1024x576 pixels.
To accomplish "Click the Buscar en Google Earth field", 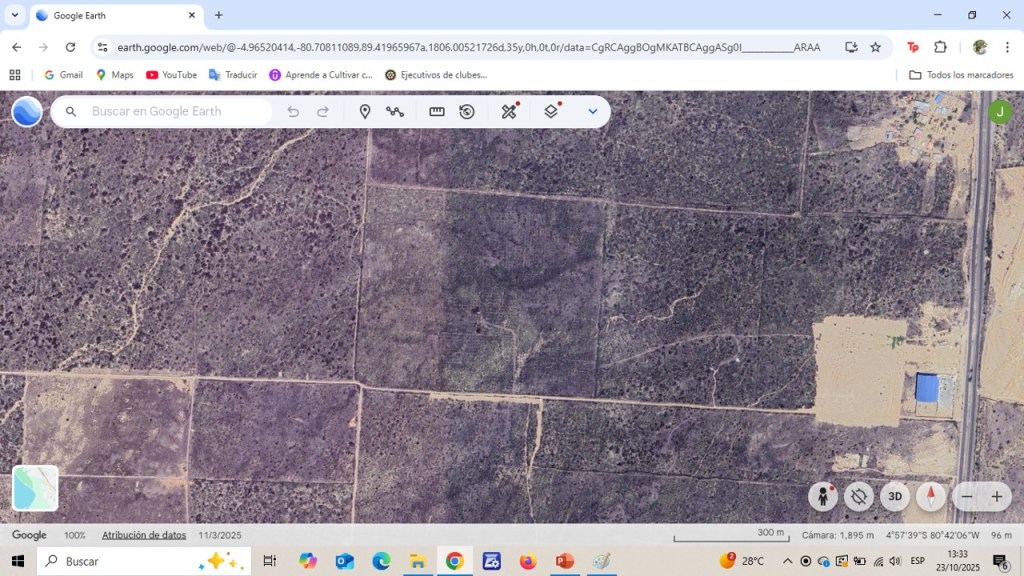I will (x=170, y=111).
